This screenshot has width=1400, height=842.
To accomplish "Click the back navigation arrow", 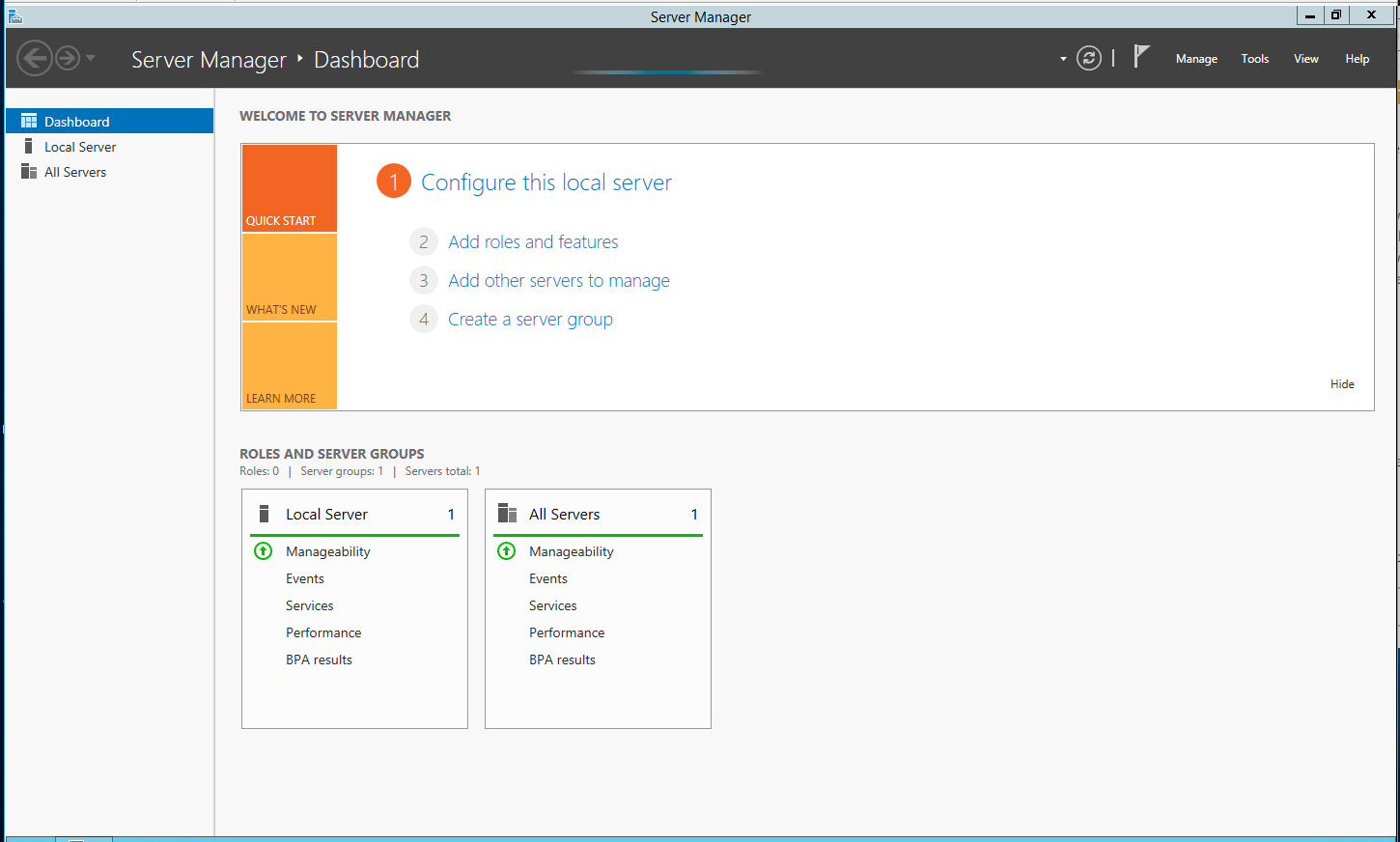I will pyautogui.click(x=34, y=59).
